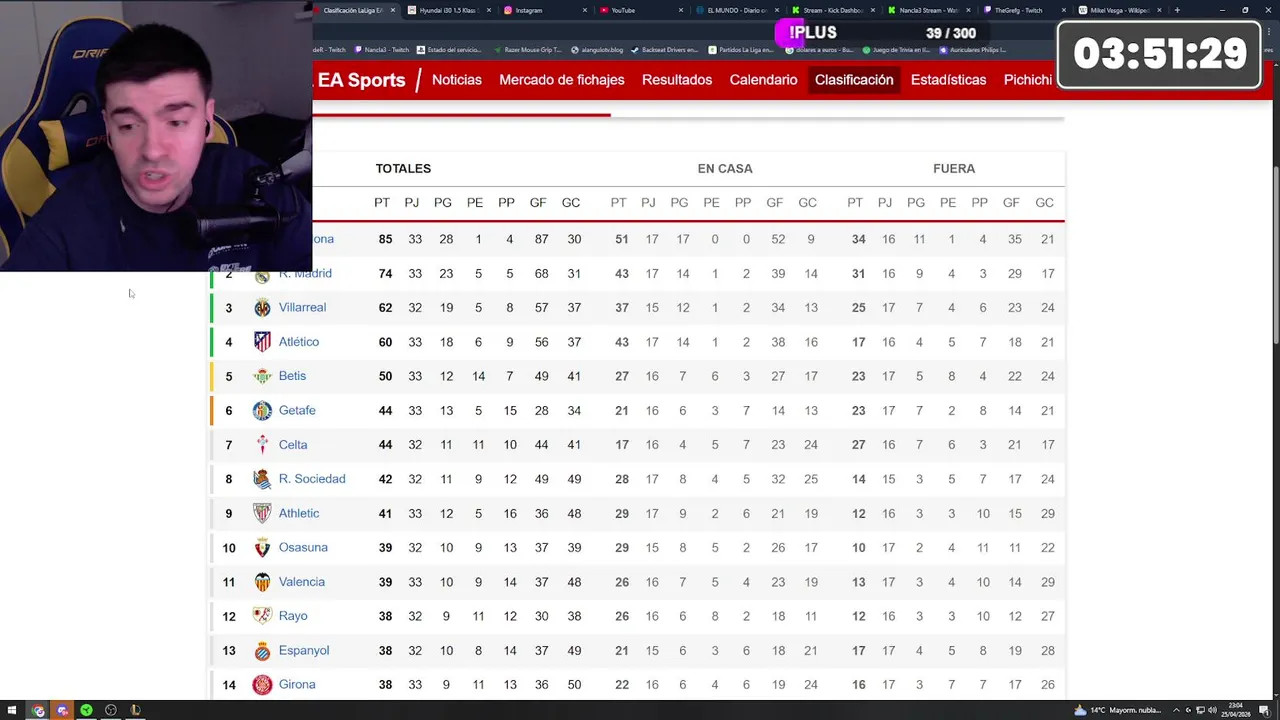Viewport: 1280px width, 720px height.
Task: Click the Celta club crest
Action: click(262, 445)
